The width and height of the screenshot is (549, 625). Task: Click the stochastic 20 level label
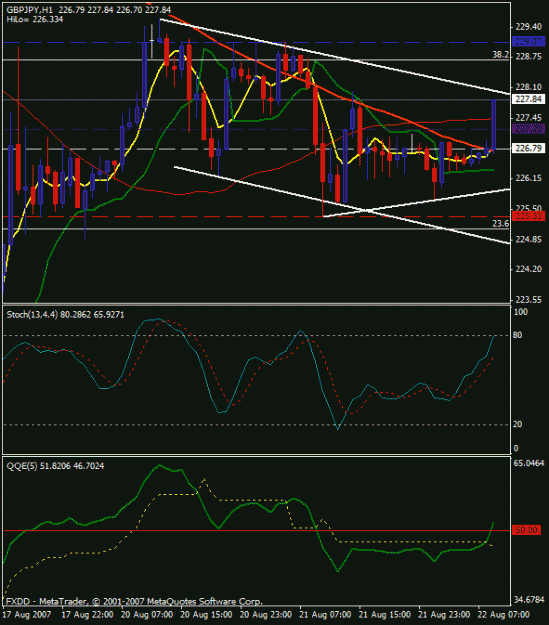coord(517,425)
